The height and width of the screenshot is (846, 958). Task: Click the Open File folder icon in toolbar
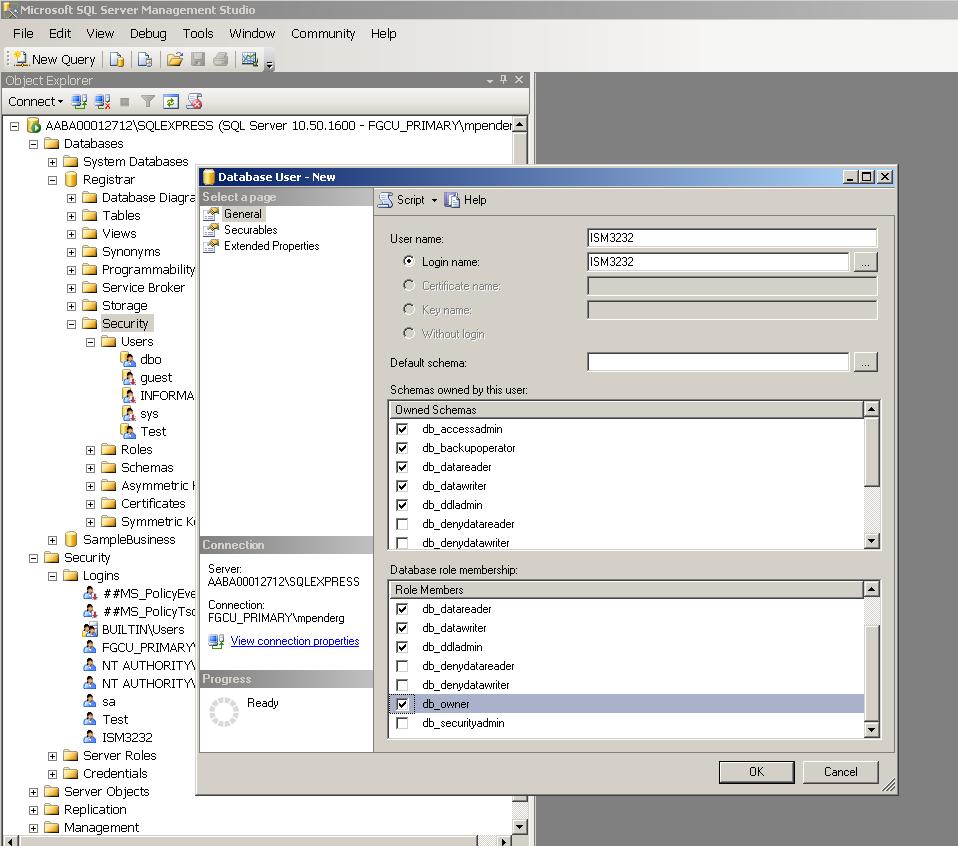point(175,59)
